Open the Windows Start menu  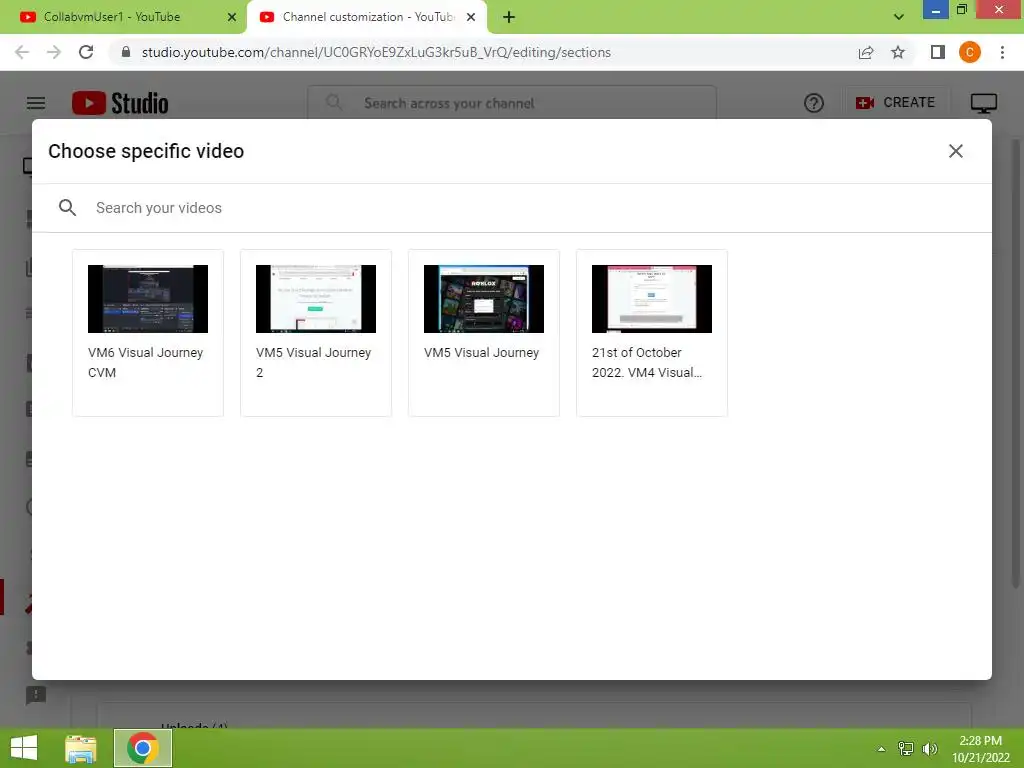tap(24, 748)
